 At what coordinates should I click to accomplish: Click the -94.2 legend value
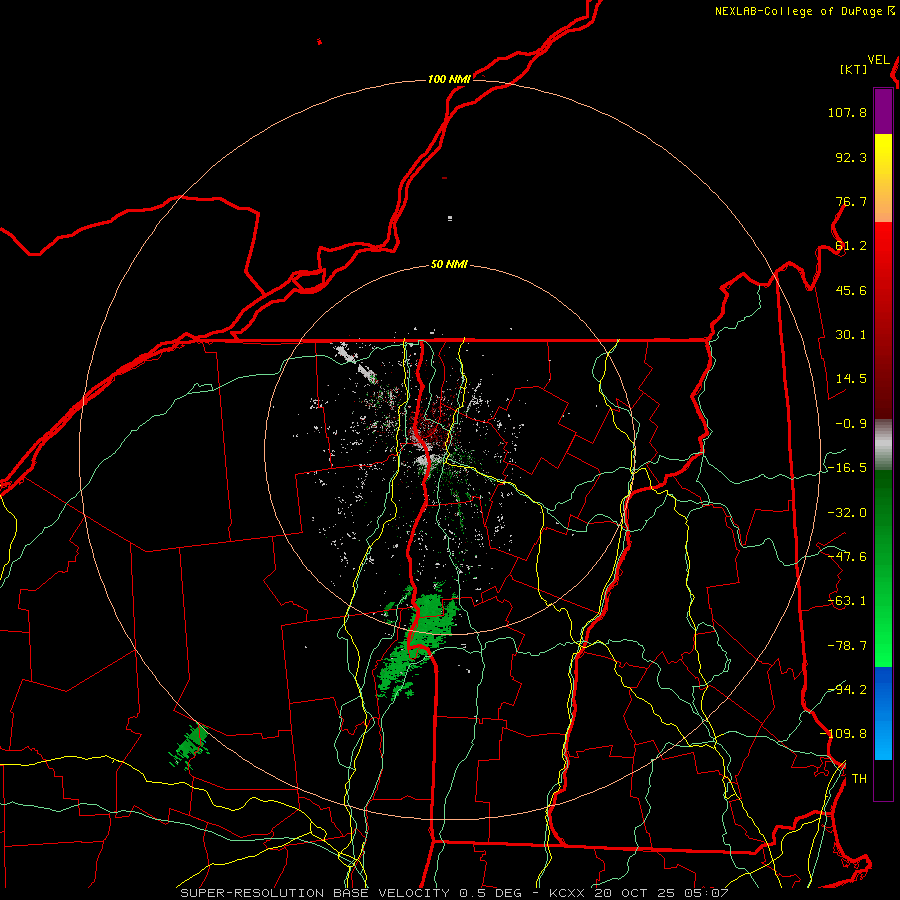[x=847, y=689]
